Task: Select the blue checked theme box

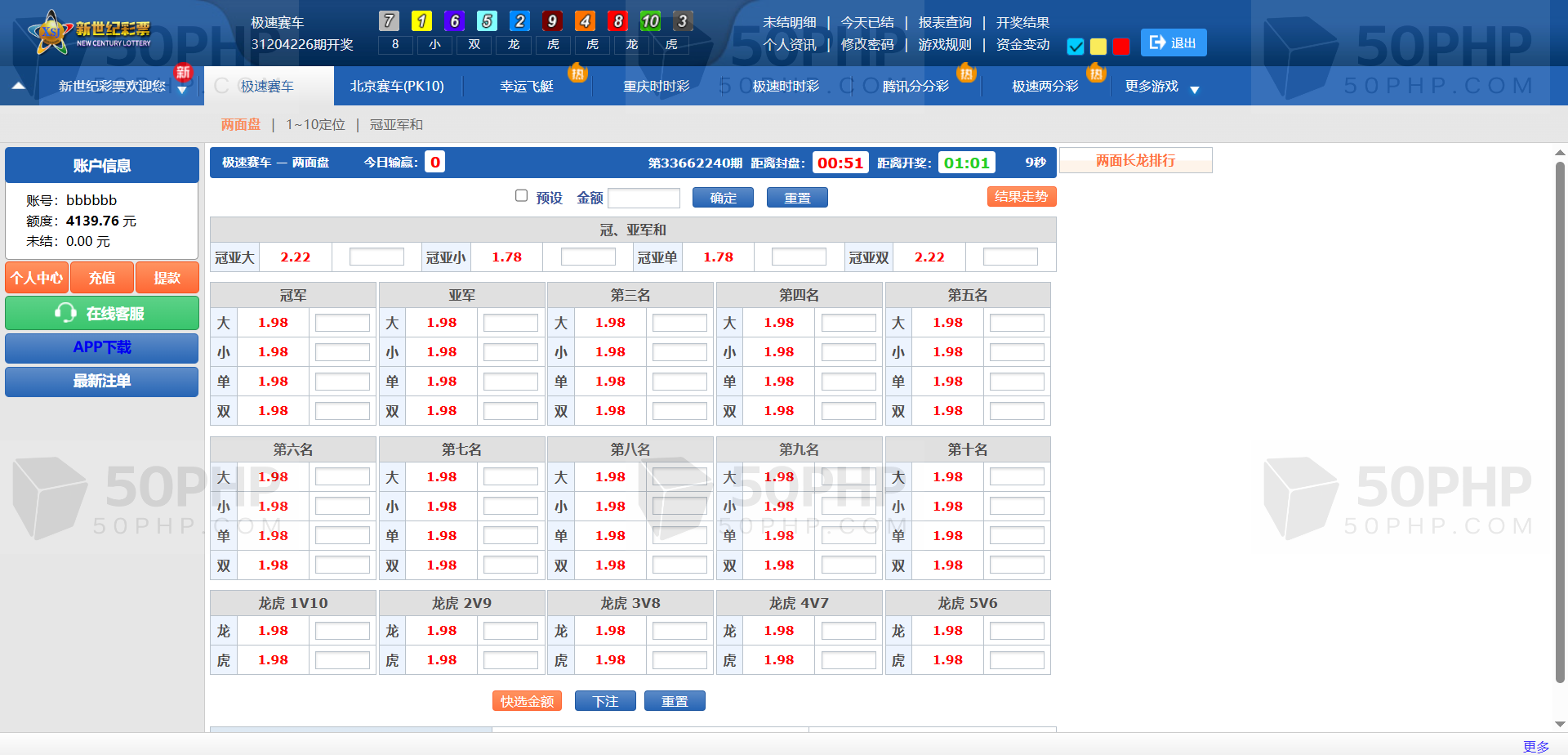Action: coord(1076,47)
